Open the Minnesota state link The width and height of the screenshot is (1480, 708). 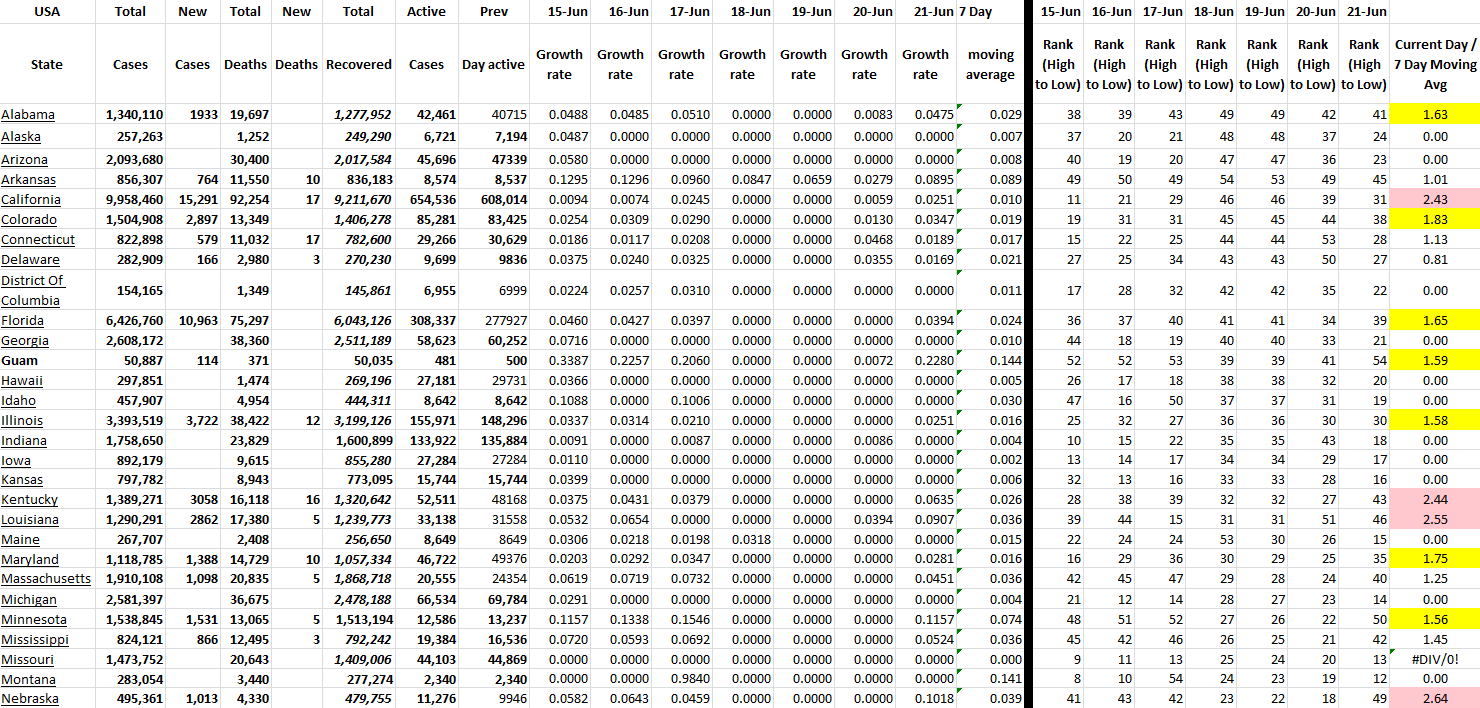click(x=34, y=619)
